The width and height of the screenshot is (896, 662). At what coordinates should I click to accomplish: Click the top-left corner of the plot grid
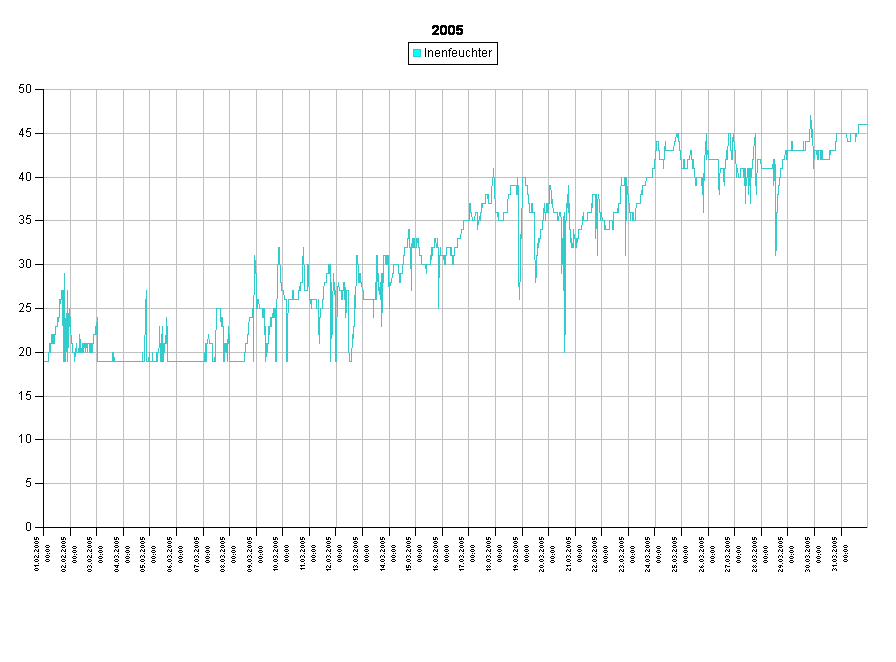pyautogui.click(x=44, y=90)
